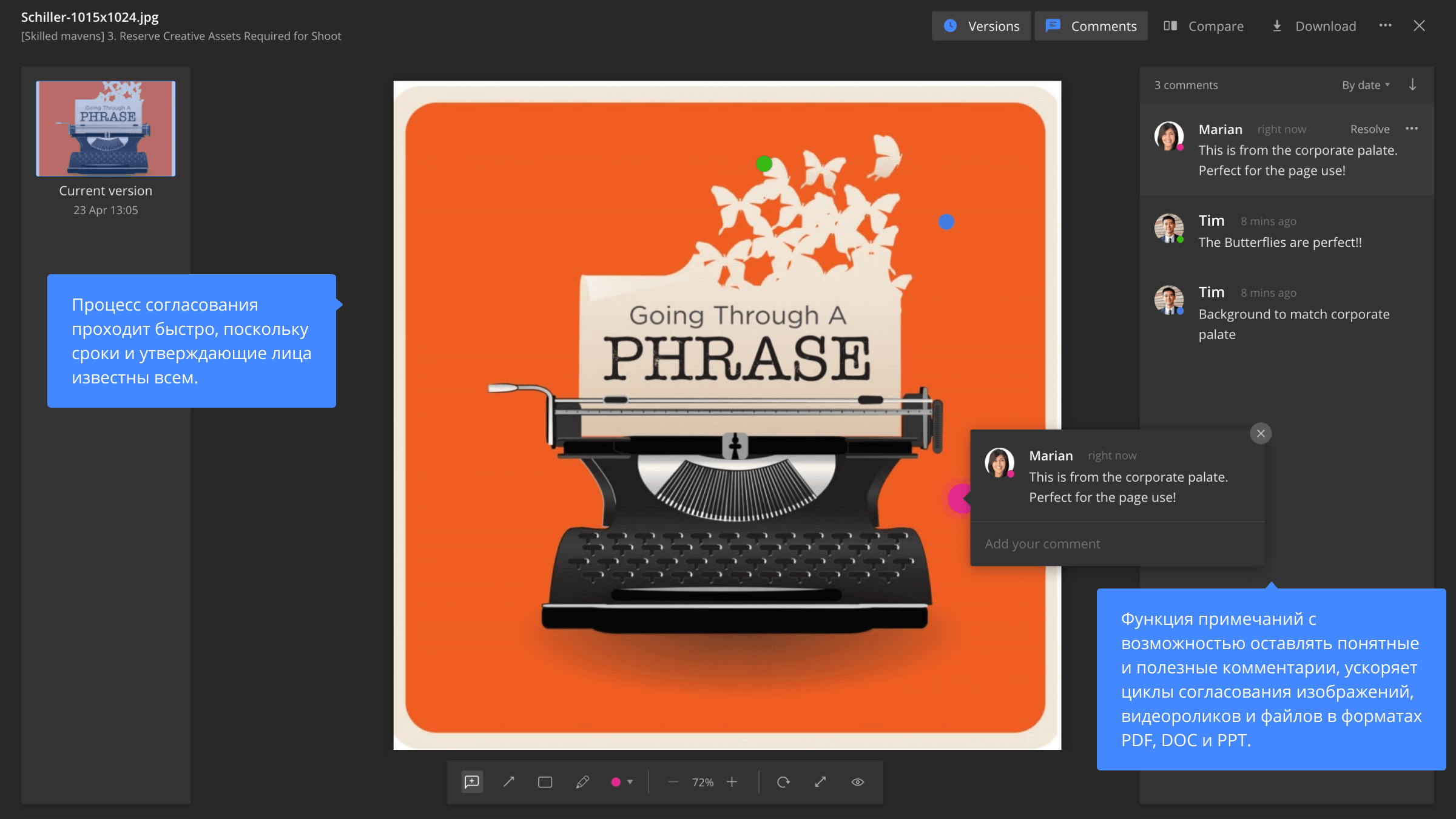Select Tim's Butterflies are perfect comment

1286,232
